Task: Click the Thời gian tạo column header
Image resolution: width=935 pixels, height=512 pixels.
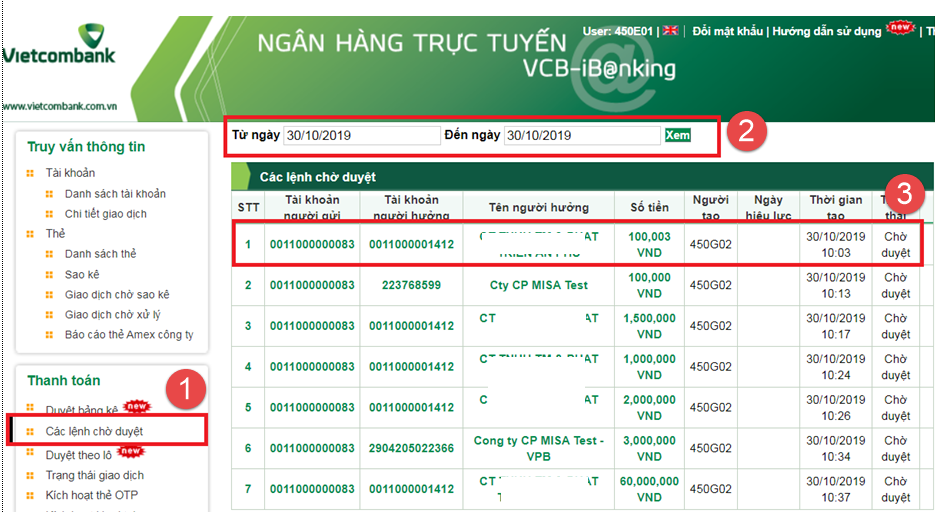Action: [x=835, y=207]
